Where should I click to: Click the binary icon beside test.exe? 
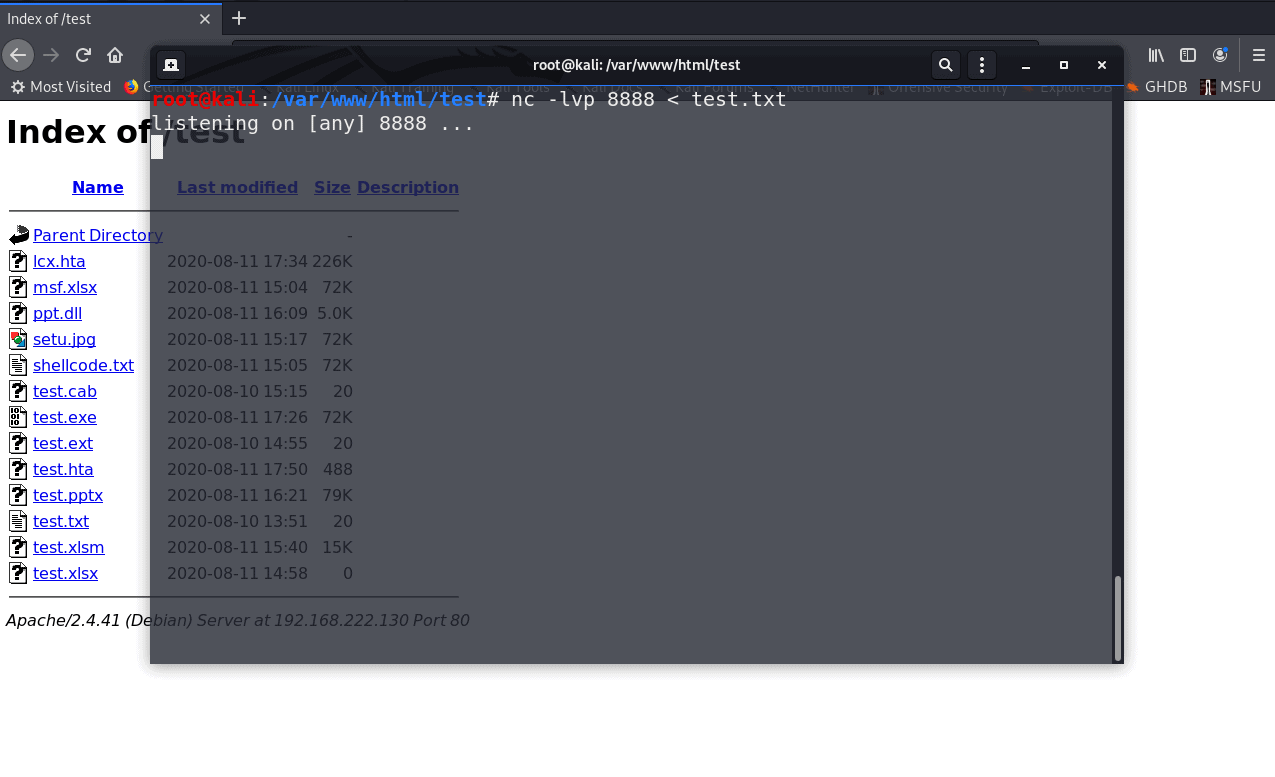tap(18, 417)
